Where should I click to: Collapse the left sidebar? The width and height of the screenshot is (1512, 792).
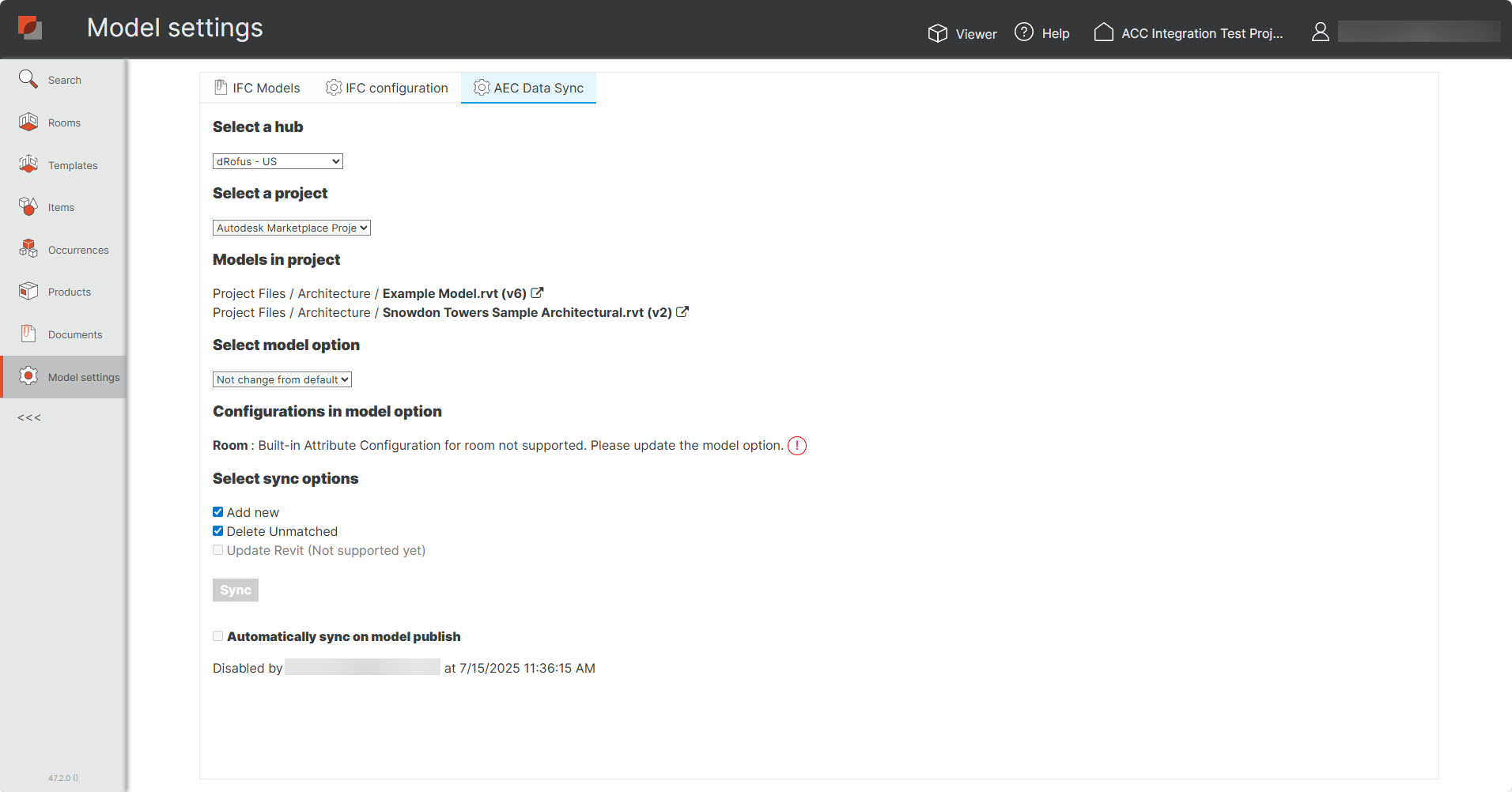tap(28, 417)
